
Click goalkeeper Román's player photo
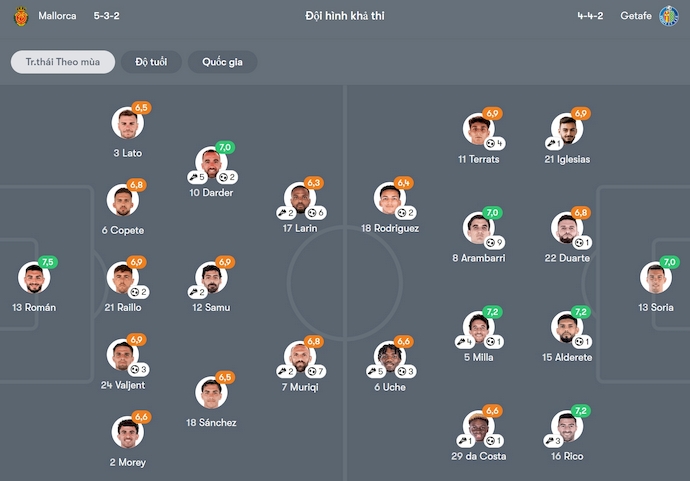pos(34,278)
